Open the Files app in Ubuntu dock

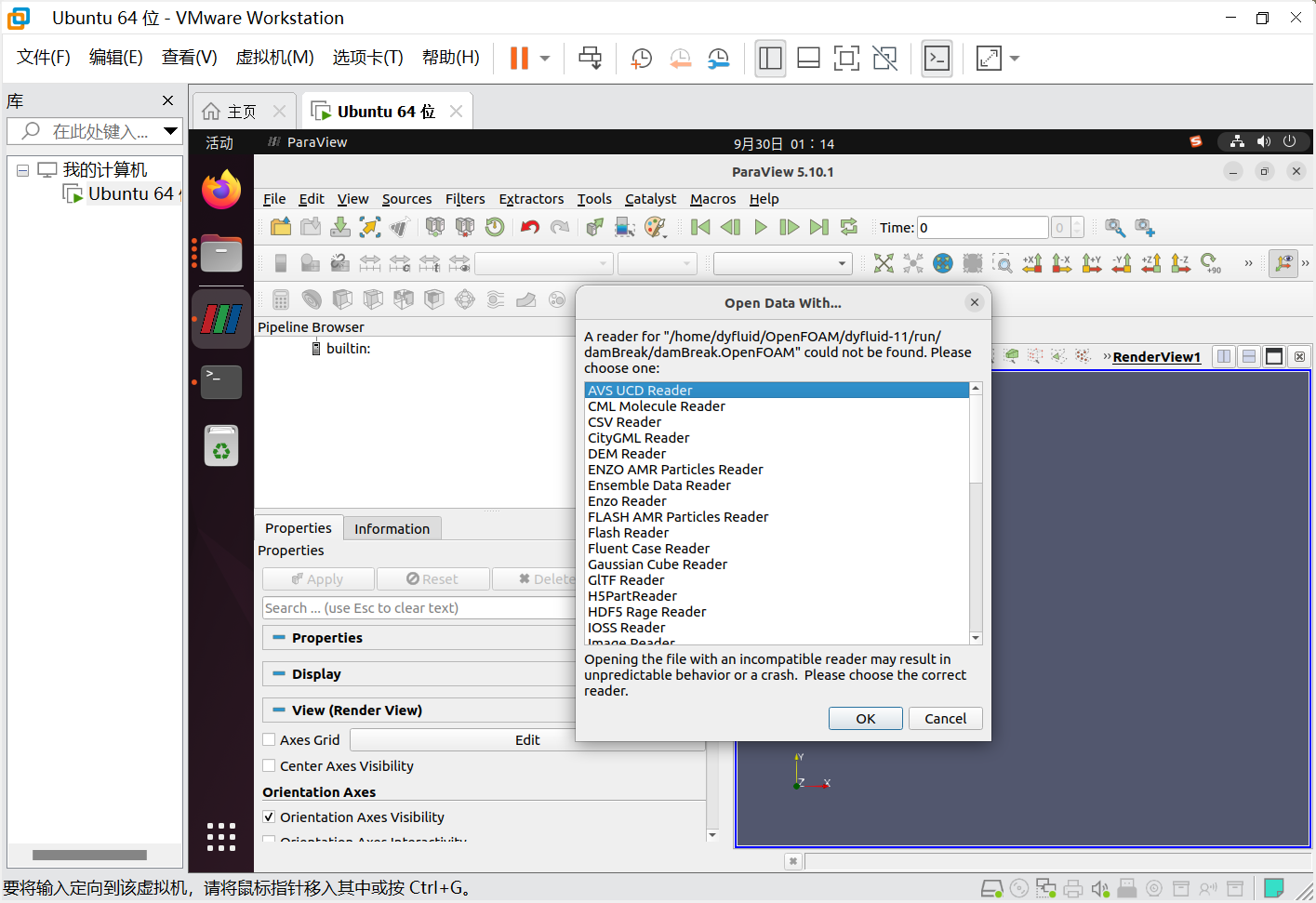pyautogui.click(x=221, y=253)
